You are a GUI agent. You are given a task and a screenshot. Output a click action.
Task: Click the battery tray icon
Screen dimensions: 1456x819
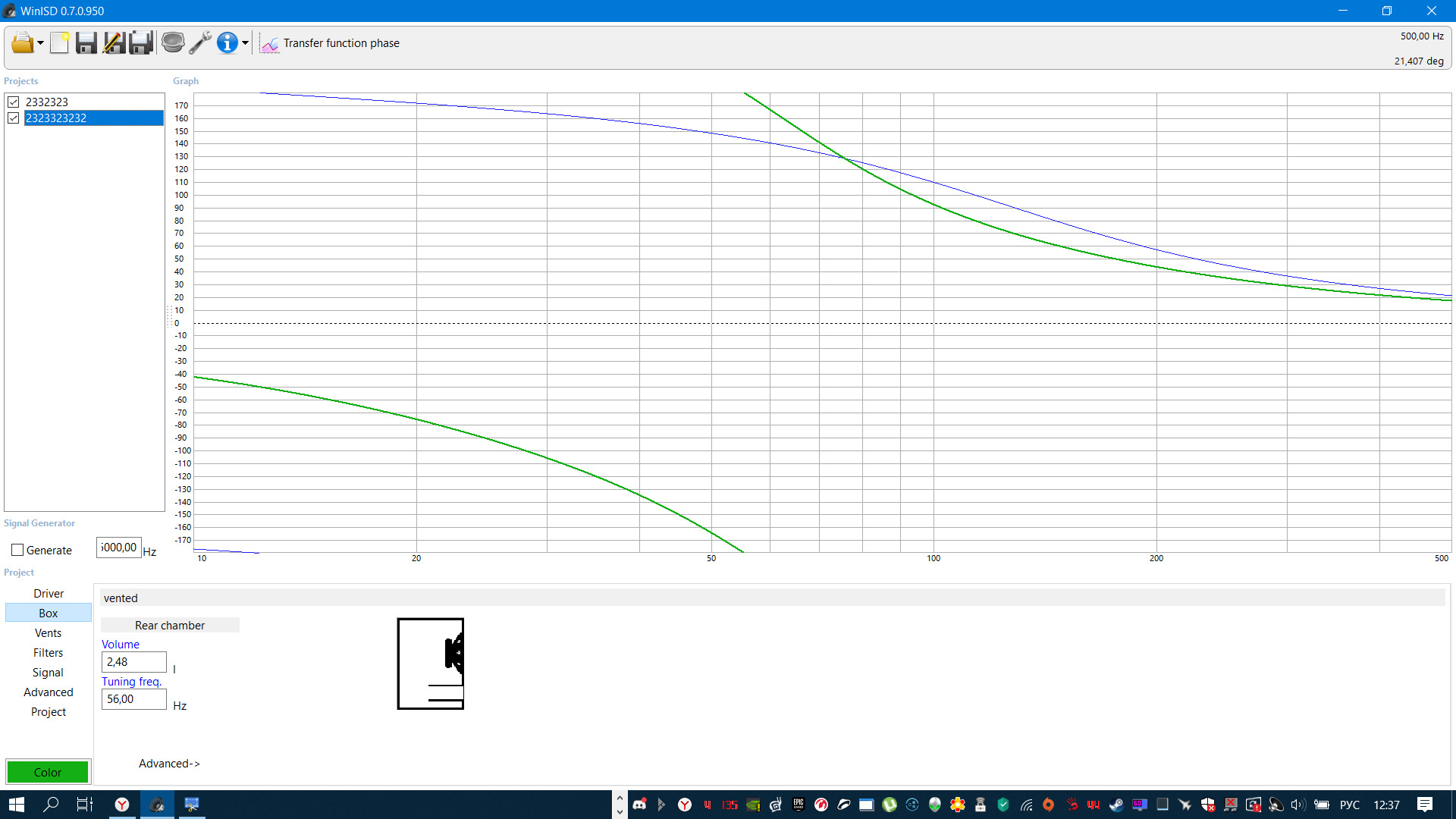[1322, 805]
